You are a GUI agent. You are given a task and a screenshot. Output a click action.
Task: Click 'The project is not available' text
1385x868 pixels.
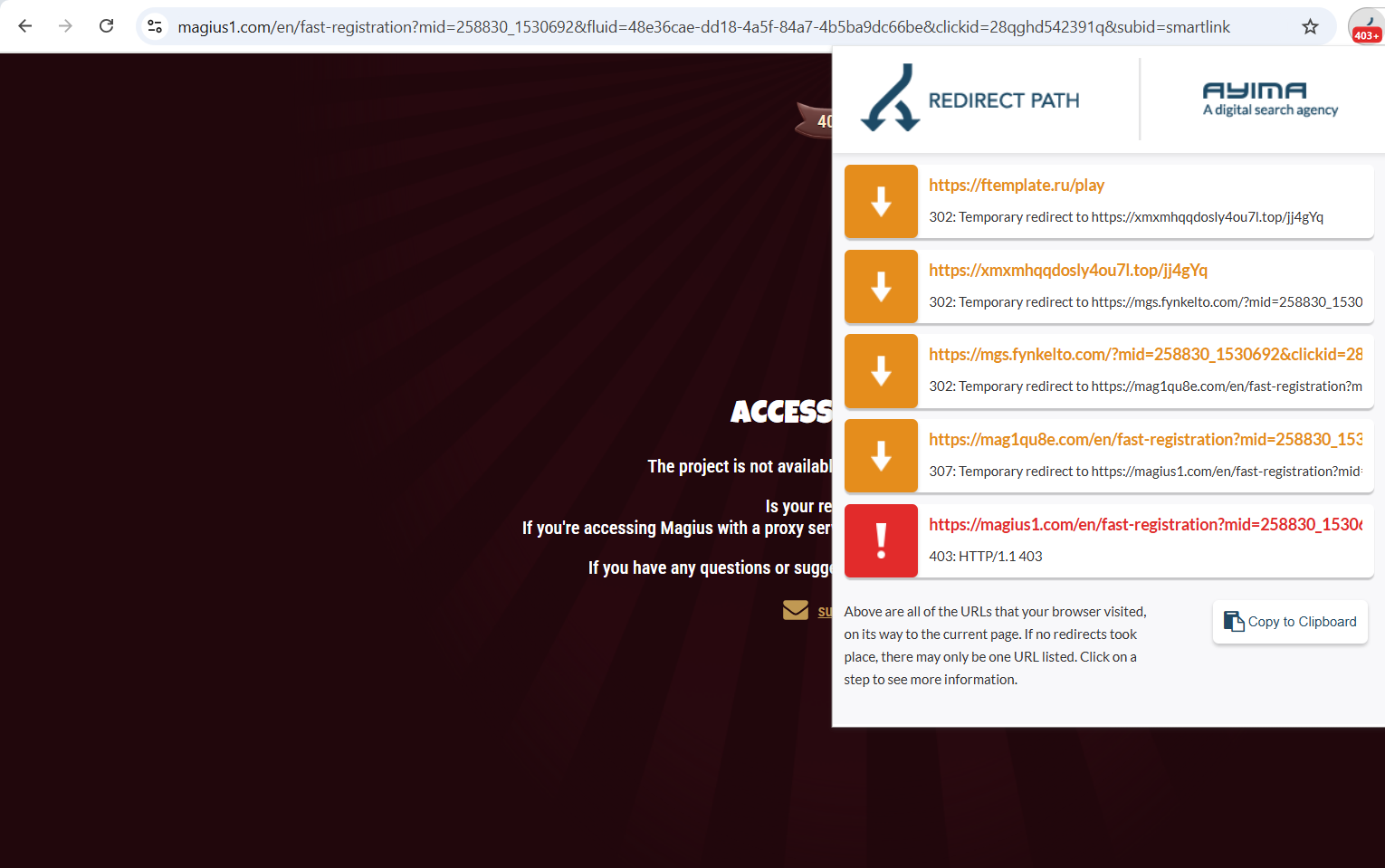click(740, 466)
